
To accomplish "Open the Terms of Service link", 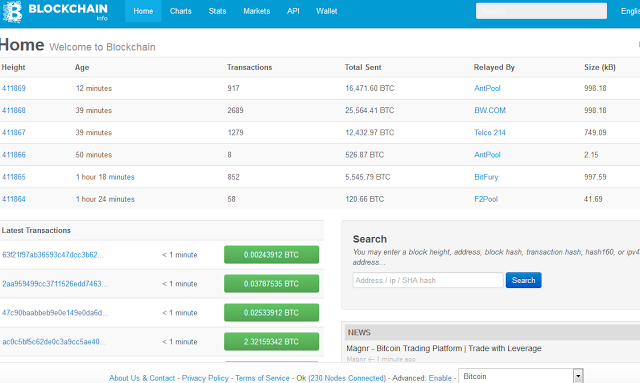I will click(x=262, y=378).
